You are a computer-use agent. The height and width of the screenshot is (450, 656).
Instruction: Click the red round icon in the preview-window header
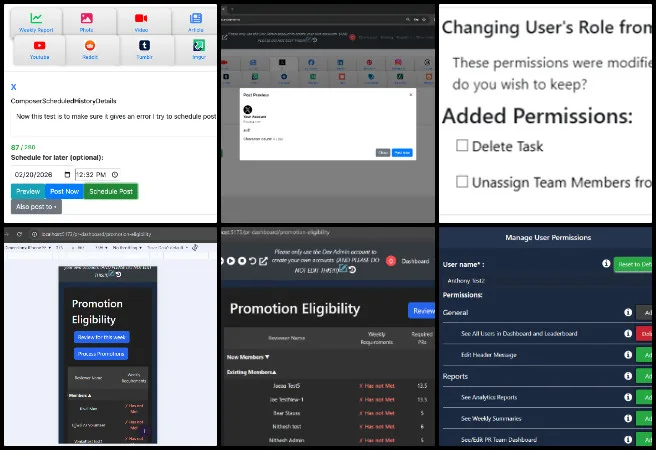tap(352, 37)
